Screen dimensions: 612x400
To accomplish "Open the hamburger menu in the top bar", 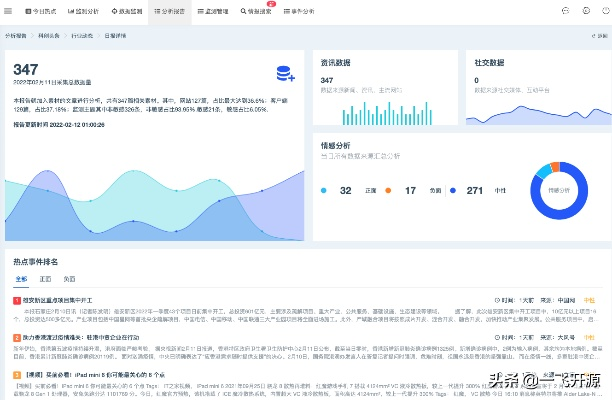I will (x=8, y=11).
